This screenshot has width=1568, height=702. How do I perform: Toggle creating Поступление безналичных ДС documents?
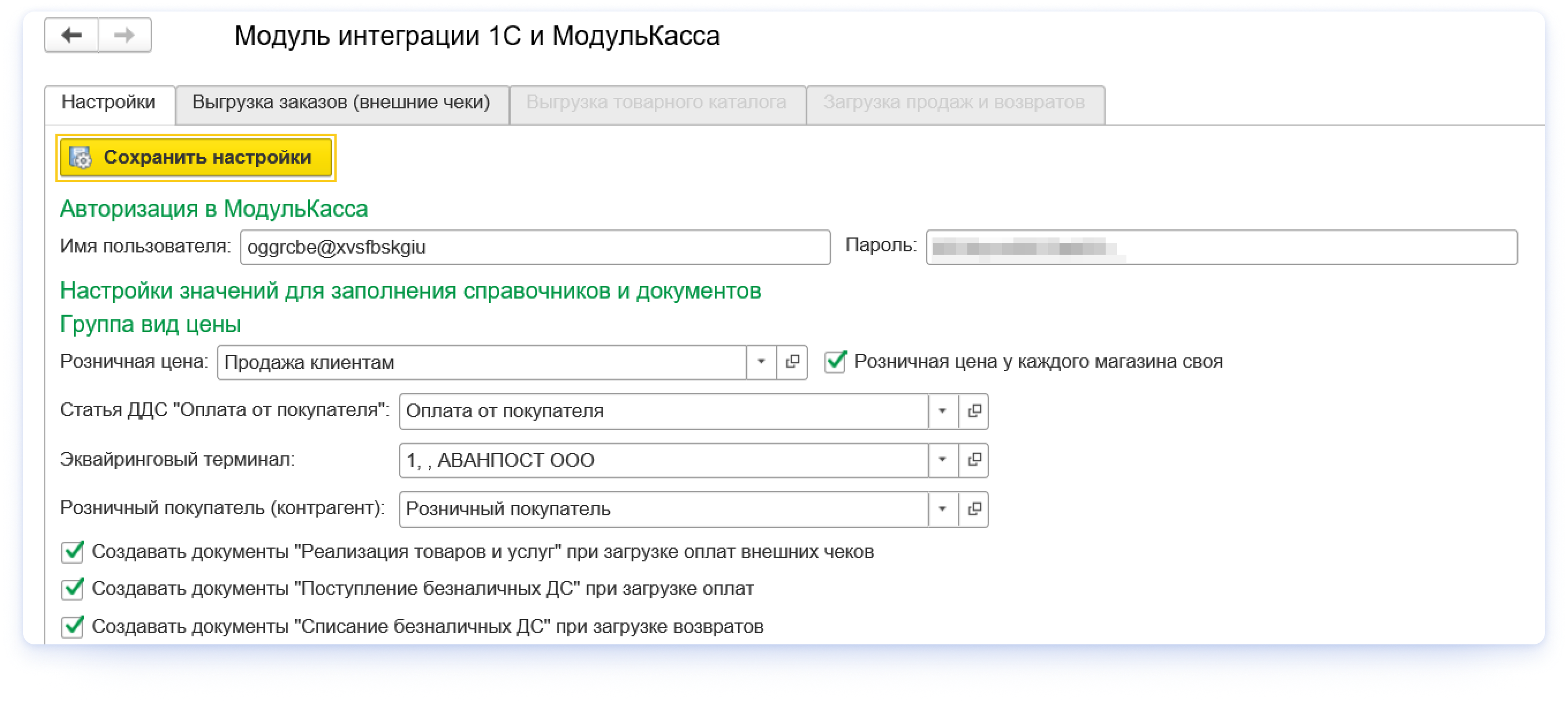point(73,589)
